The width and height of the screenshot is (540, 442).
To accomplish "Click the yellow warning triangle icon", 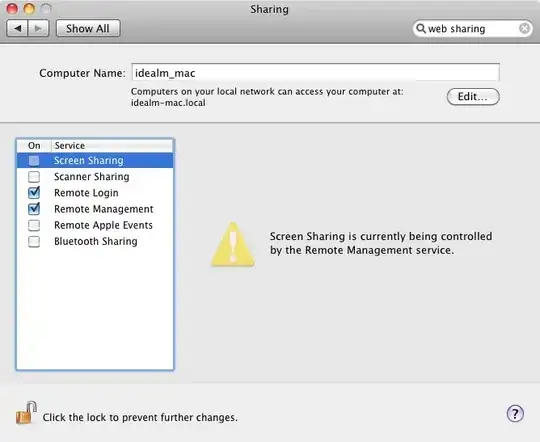I will tap(233, 245).
